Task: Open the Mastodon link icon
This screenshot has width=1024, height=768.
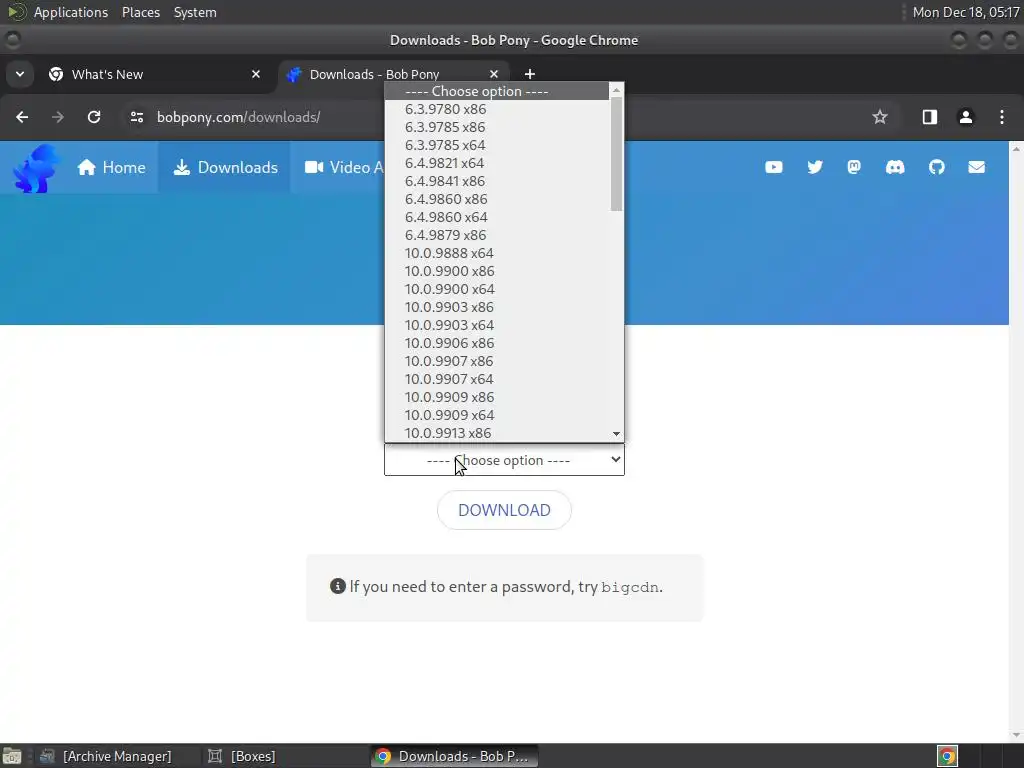Action: (x=854, y=167)
